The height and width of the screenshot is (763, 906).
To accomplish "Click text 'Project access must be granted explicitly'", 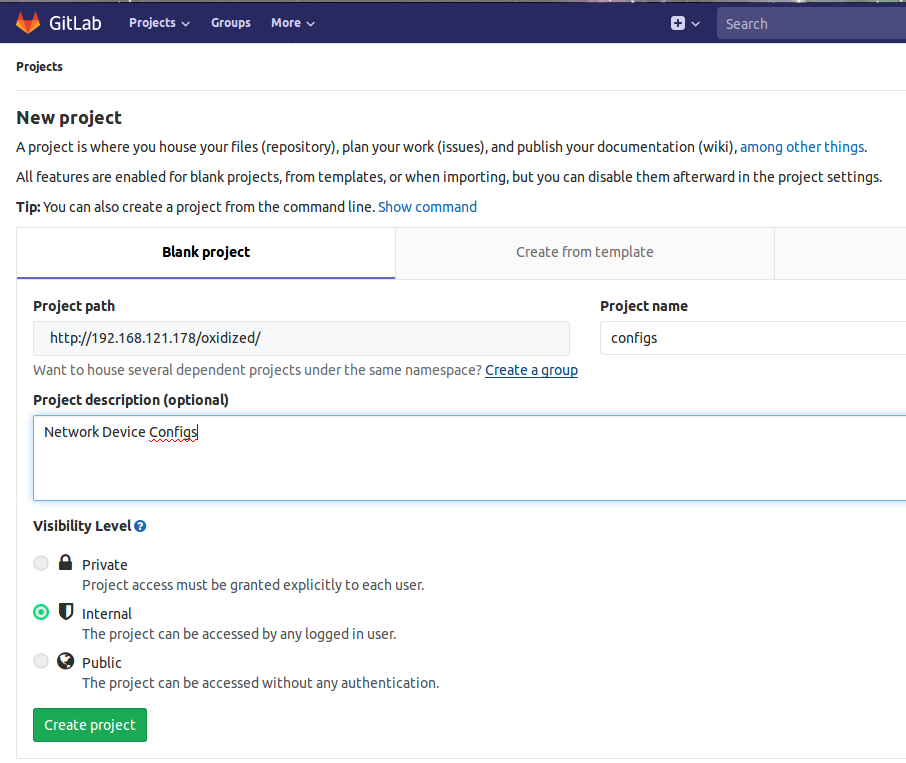I will pyautogui.click(x=211, y=585).
